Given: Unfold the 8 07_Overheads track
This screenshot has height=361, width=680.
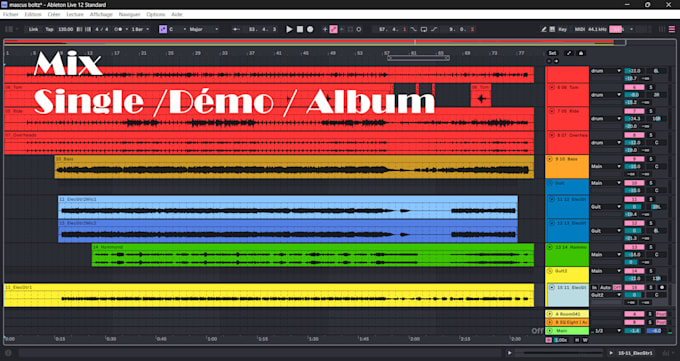Looking at the screenshot, I should 552,135.
